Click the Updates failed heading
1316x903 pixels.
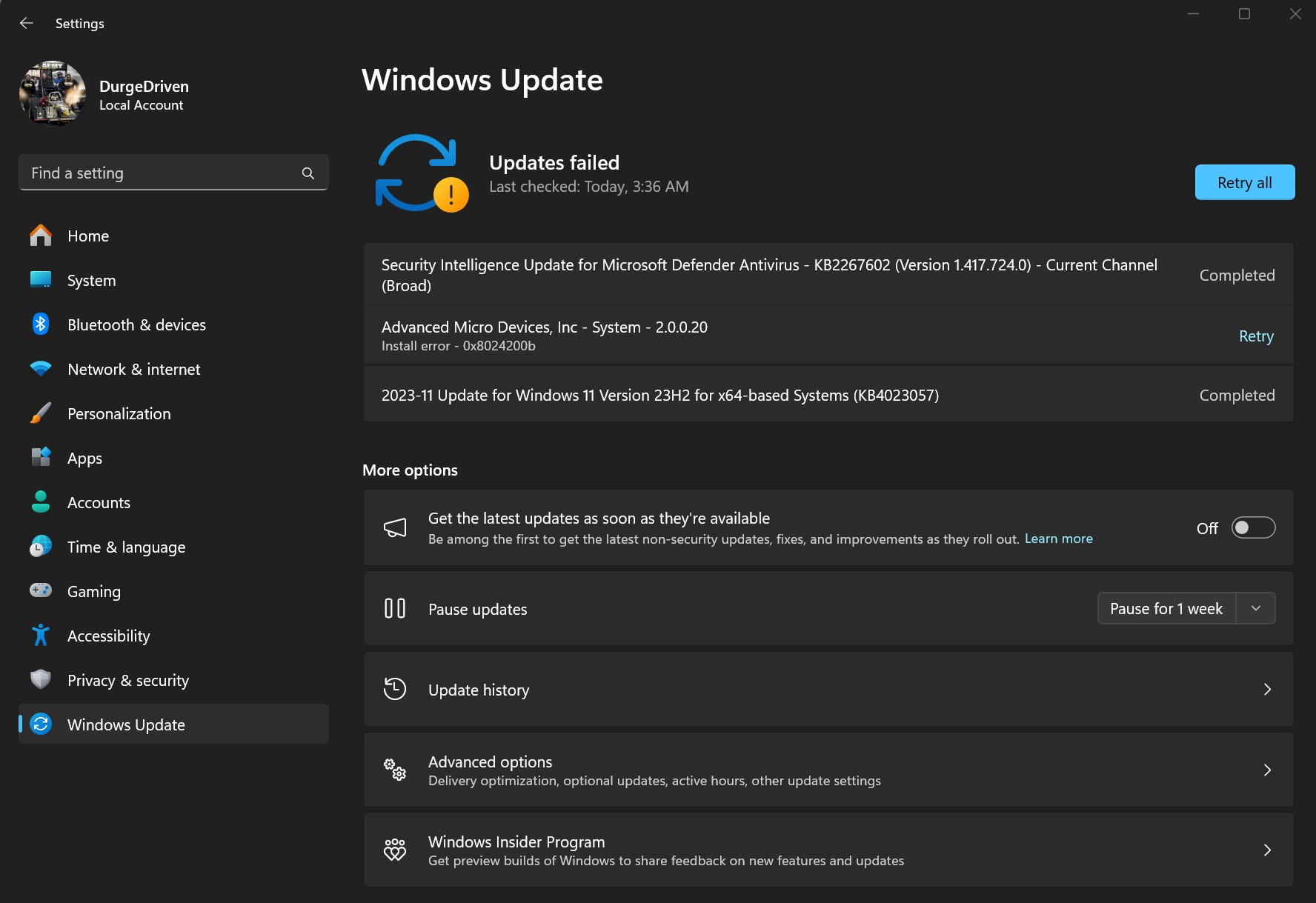(x=554, y=162)
